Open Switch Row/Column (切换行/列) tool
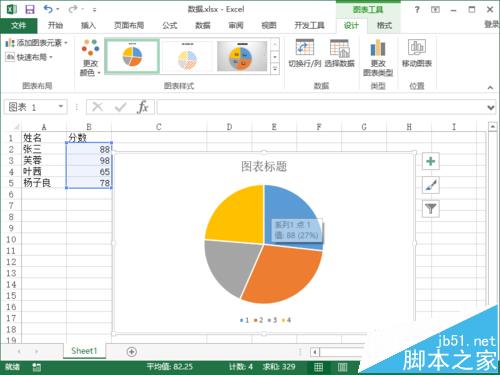 pos(304,53)
